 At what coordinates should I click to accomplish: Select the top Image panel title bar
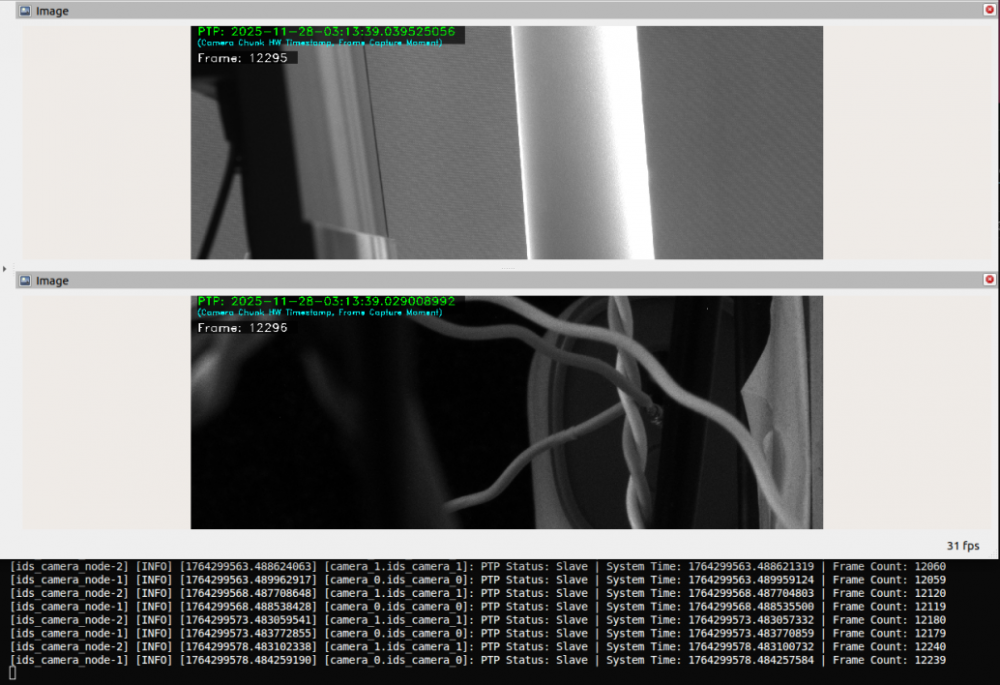500,11
